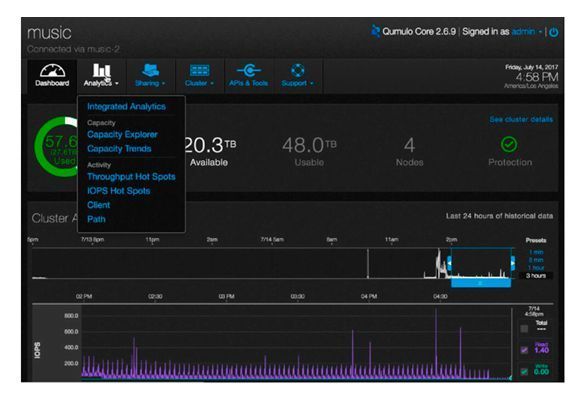Choose Throughput Hot Spots
Image resolution: width=587 pixels, height=401 pixels.
click(x=131, y=177)
